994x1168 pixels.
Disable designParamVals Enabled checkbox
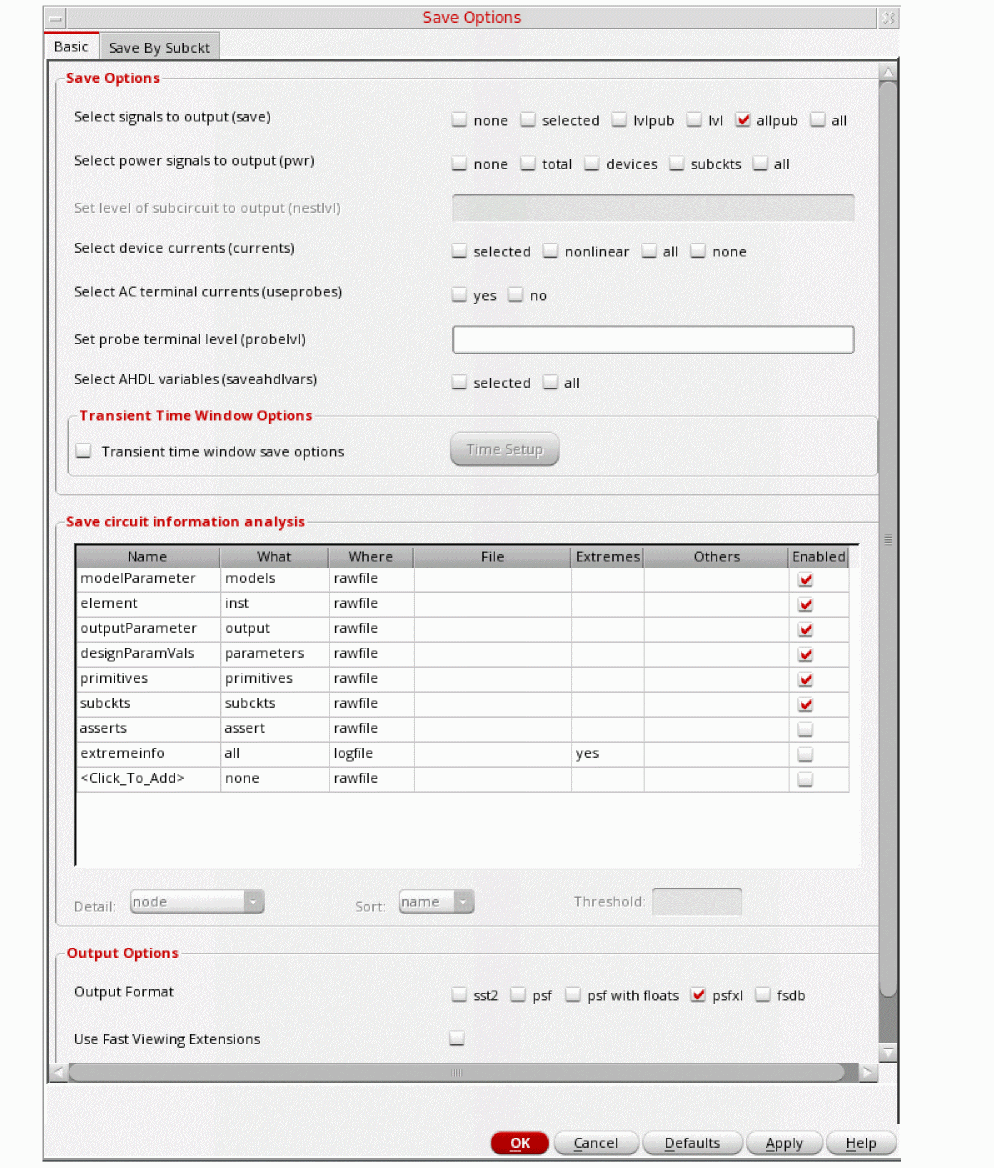click(x=805, y=654)
